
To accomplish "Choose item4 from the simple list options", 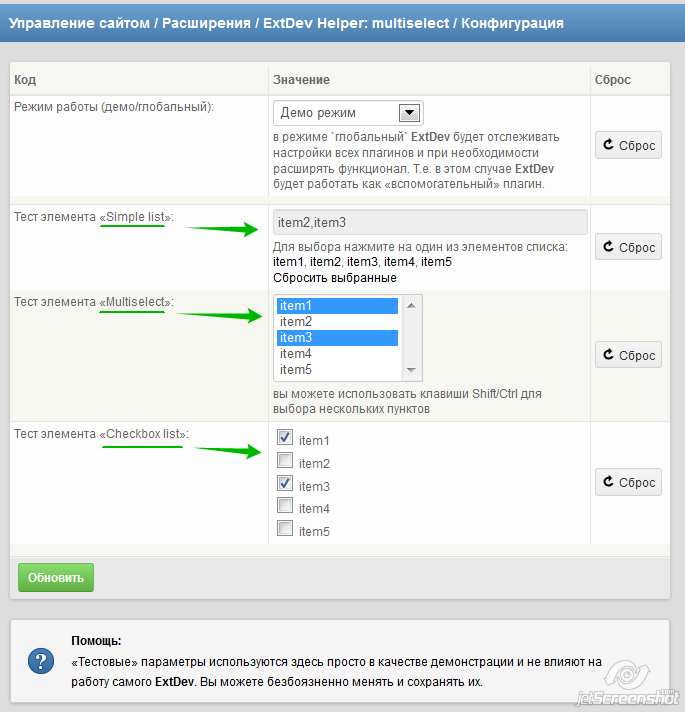I will (x=399, y=262).
